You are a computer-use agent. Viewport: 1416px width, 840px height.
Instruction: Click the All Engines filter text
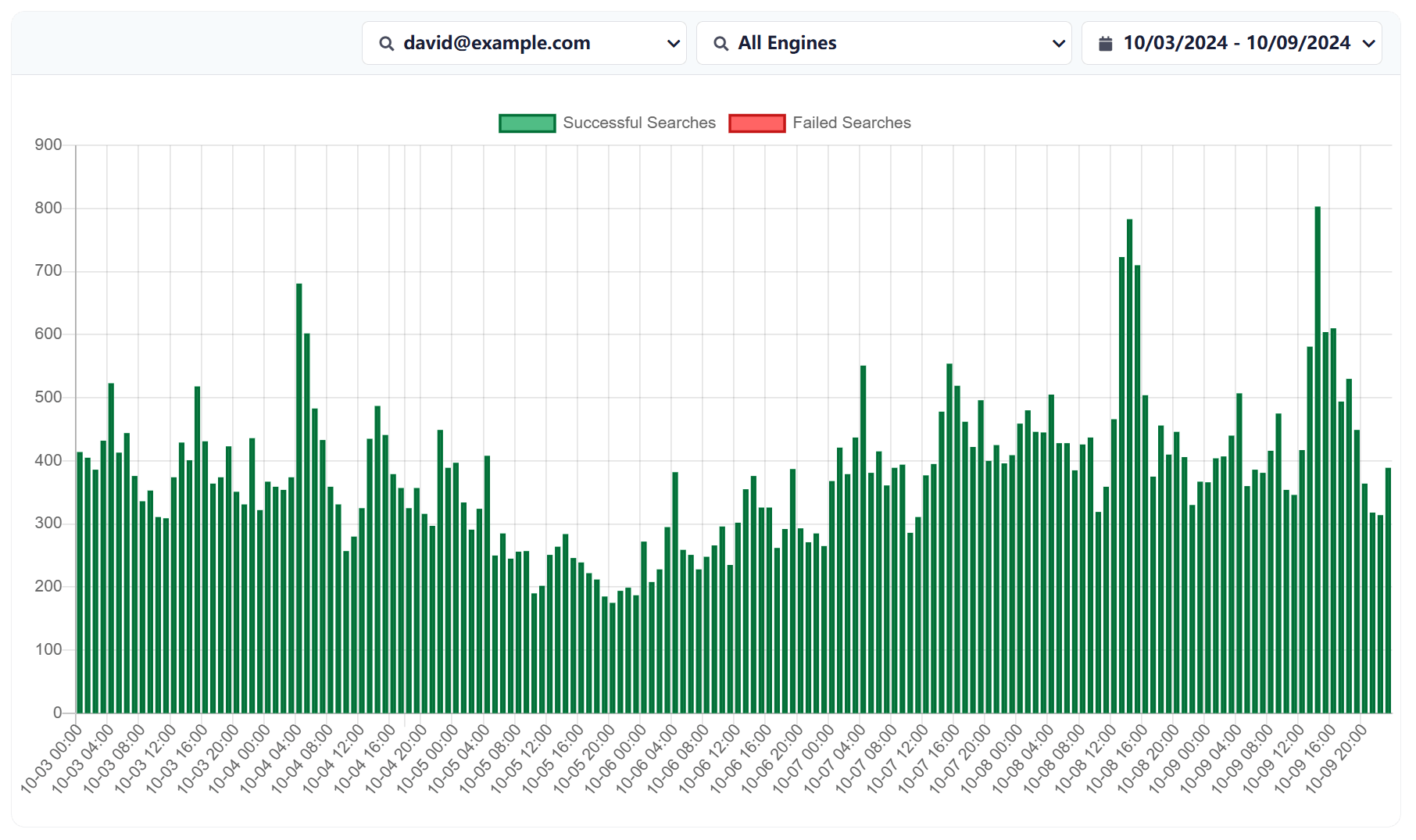point(787,44)
